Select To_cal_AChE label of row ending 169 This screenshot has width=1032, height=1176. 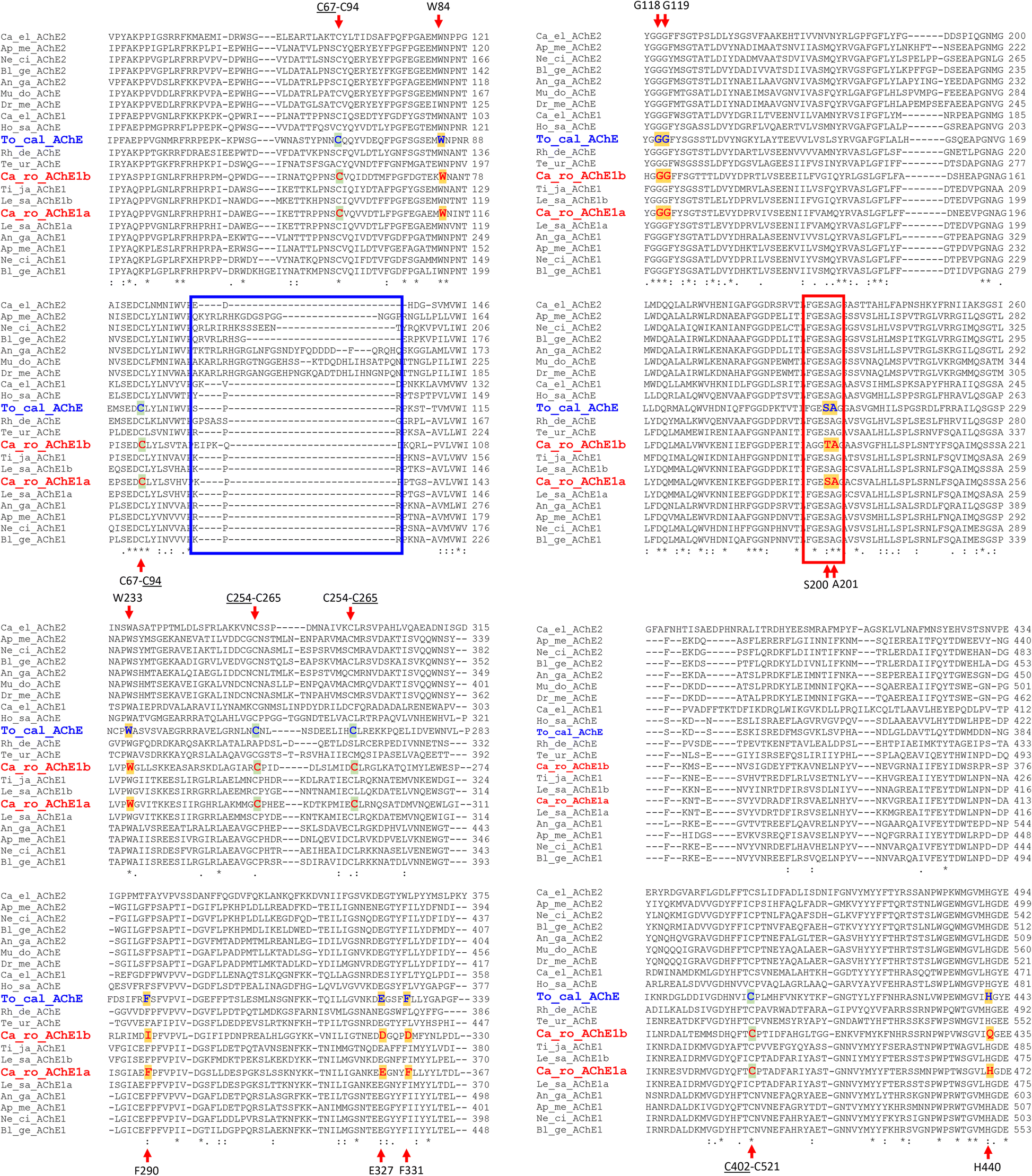coord(578,139)
